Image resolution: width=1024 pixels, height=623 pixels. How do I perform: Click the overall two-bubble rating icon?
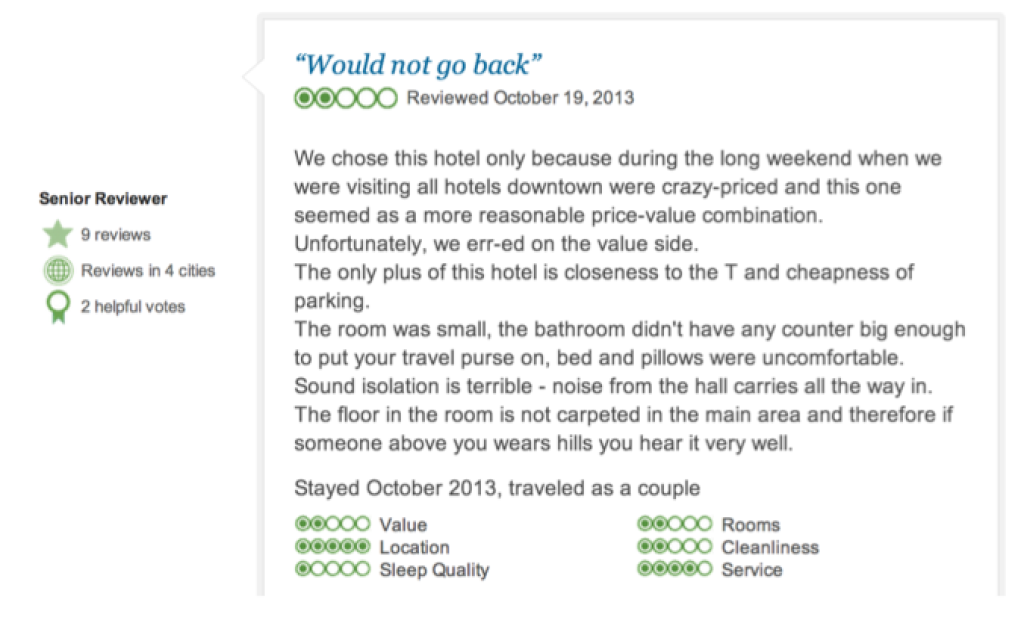(345, 98)
